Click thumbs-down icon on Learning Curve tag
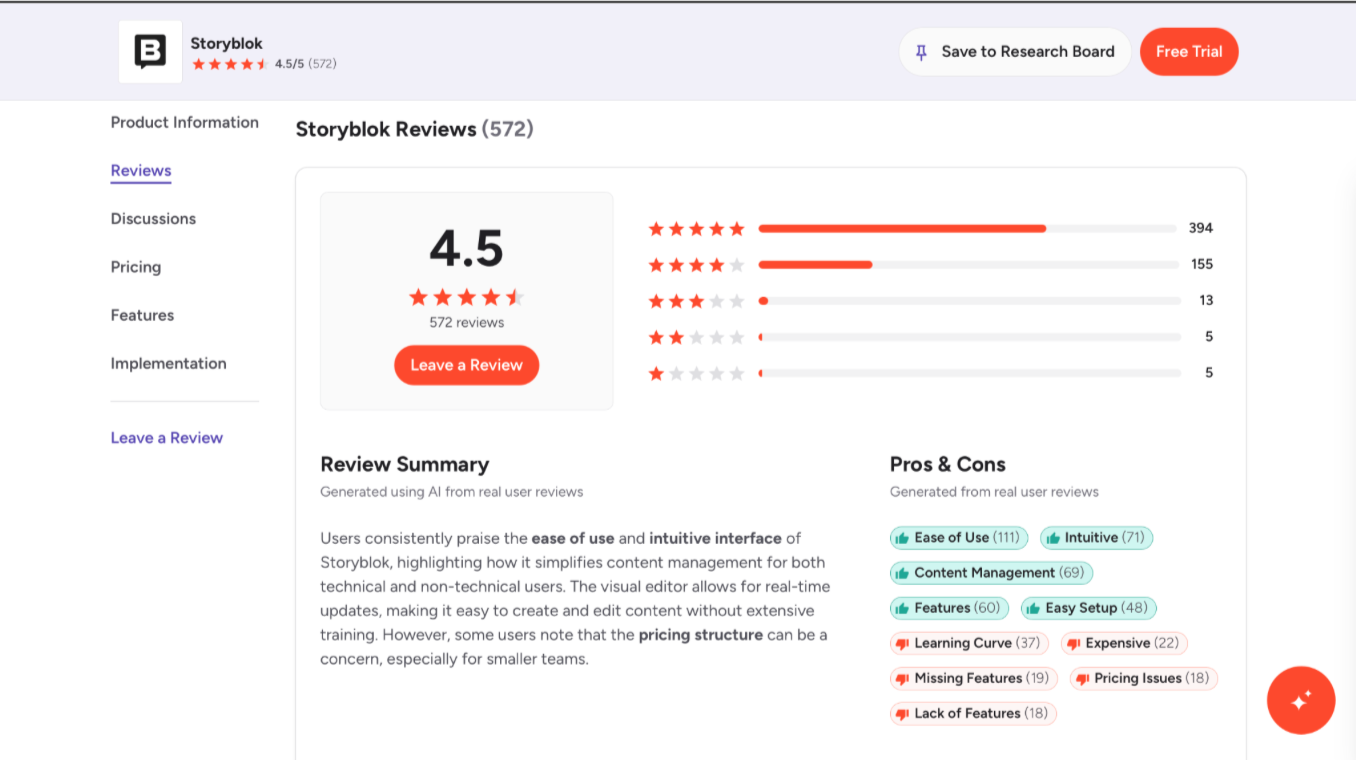 [x=902, y=644]
